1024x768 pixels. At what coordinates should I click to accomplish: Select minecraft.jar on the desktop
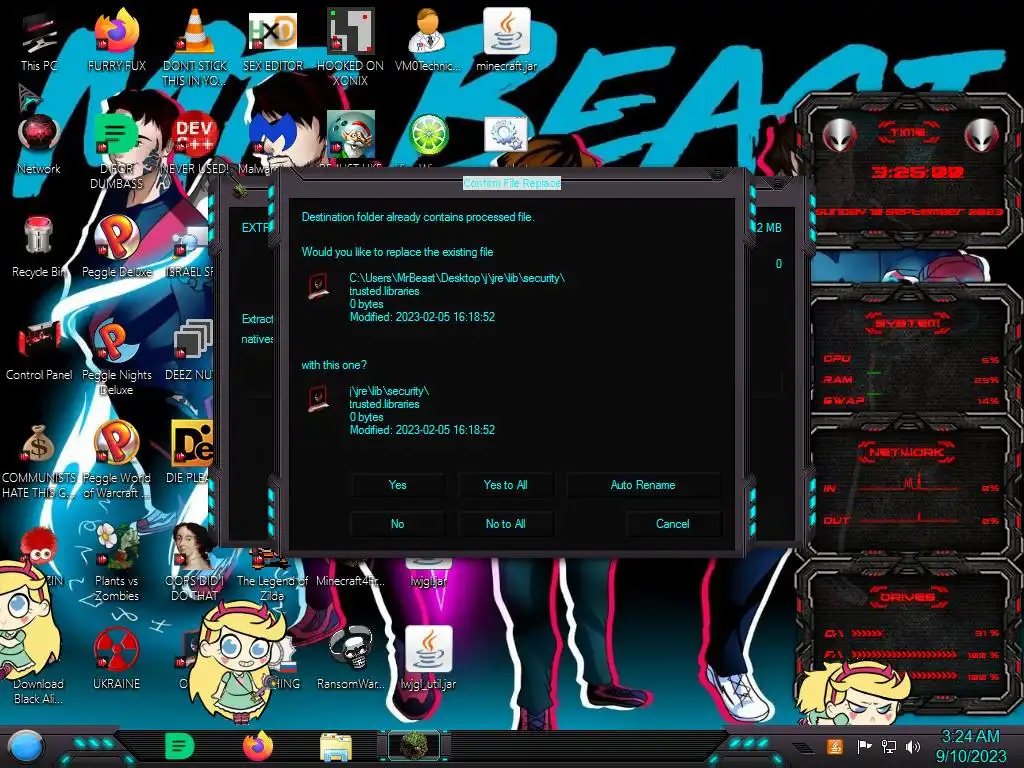(506, 40)
